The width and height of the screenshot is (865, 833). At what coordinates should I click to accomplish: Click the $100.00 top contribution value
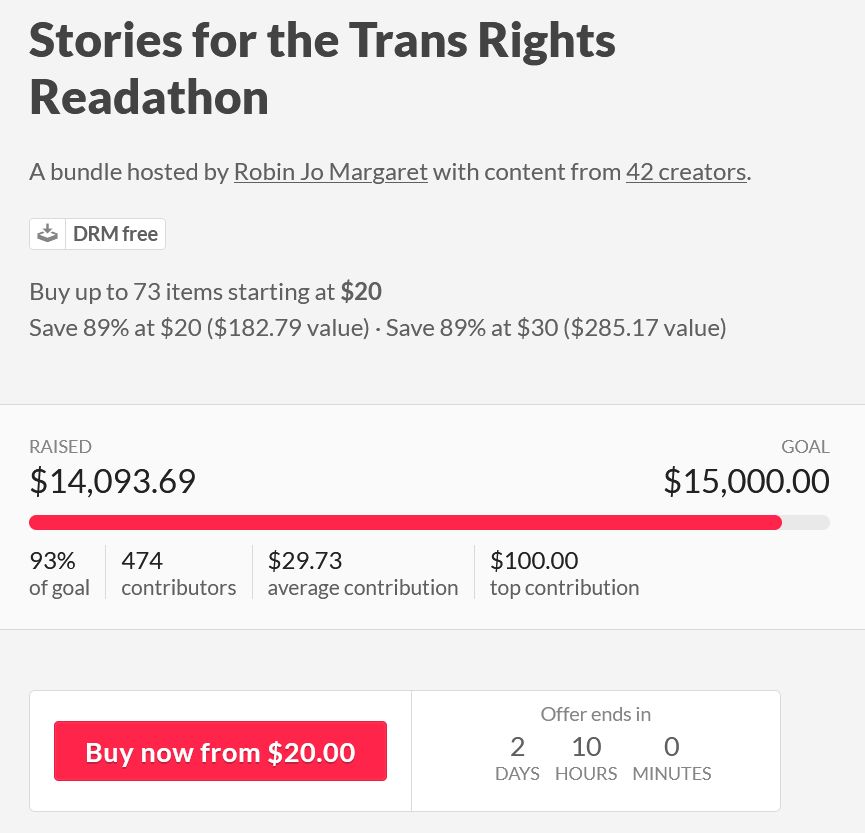pyautogui.click(x=564, y=572)
